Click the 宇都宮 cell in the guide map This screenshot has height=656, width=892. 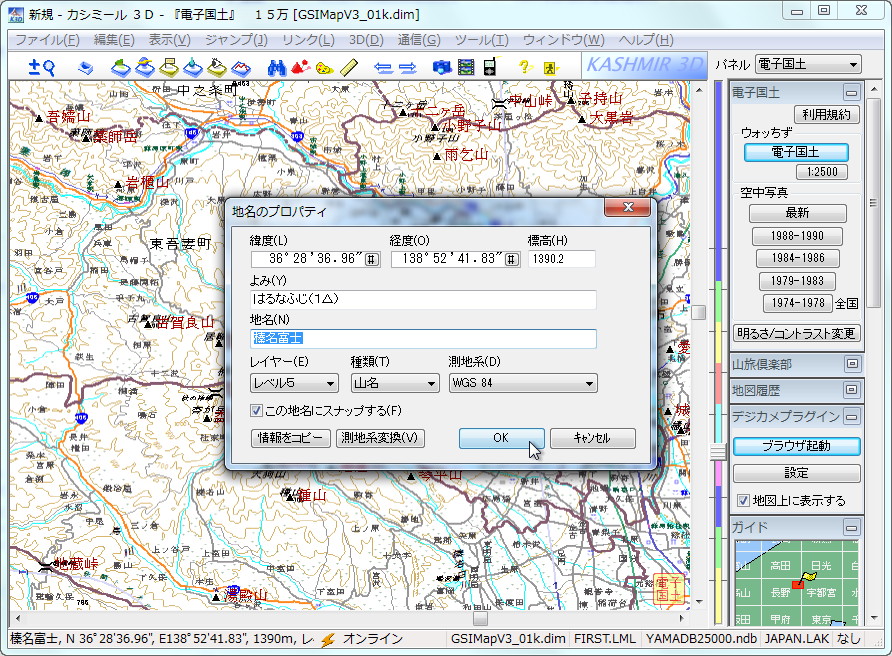[821, 592]
